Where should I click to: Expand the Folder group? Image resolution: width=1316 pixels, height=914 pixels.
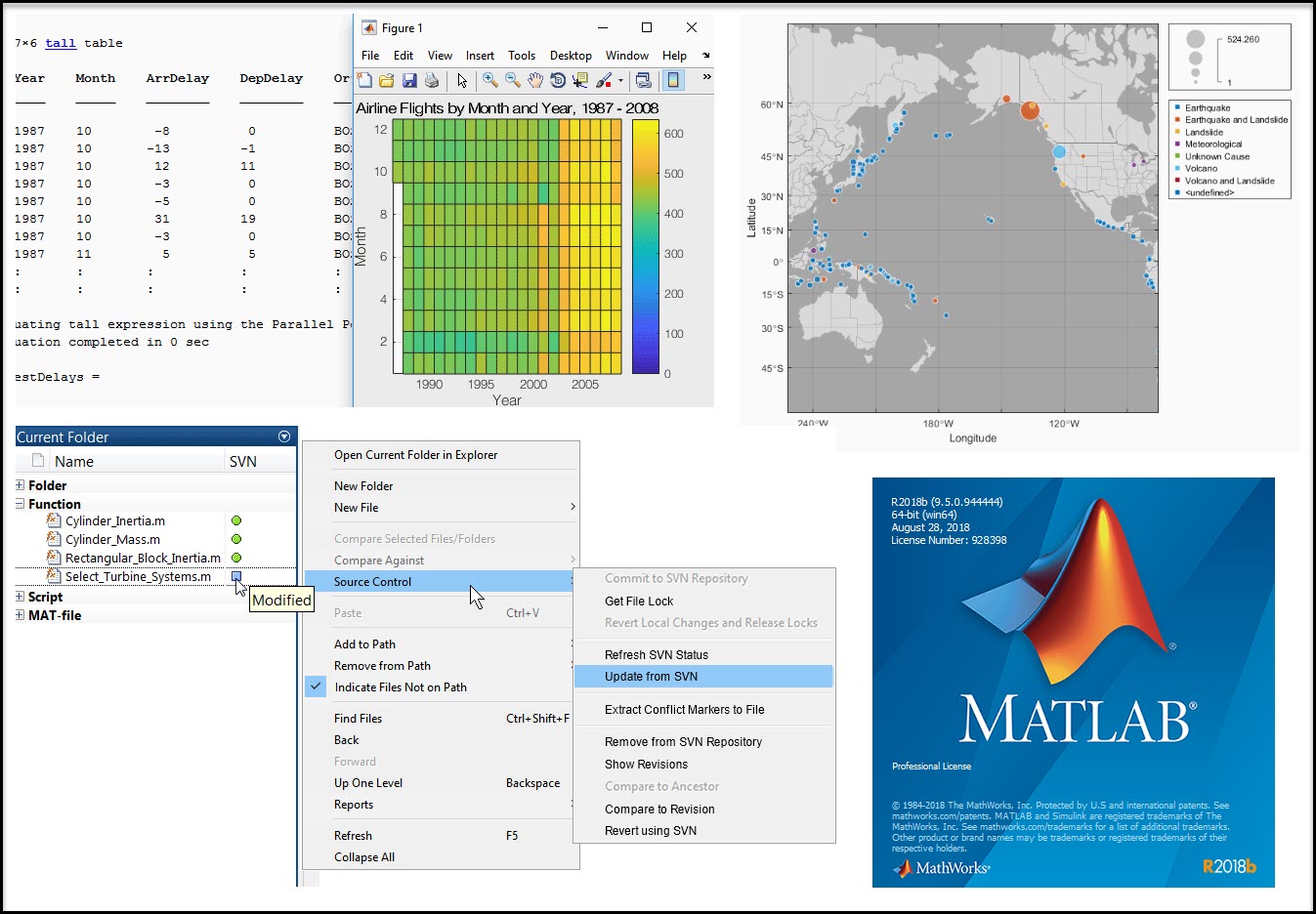tap(20, 485)
